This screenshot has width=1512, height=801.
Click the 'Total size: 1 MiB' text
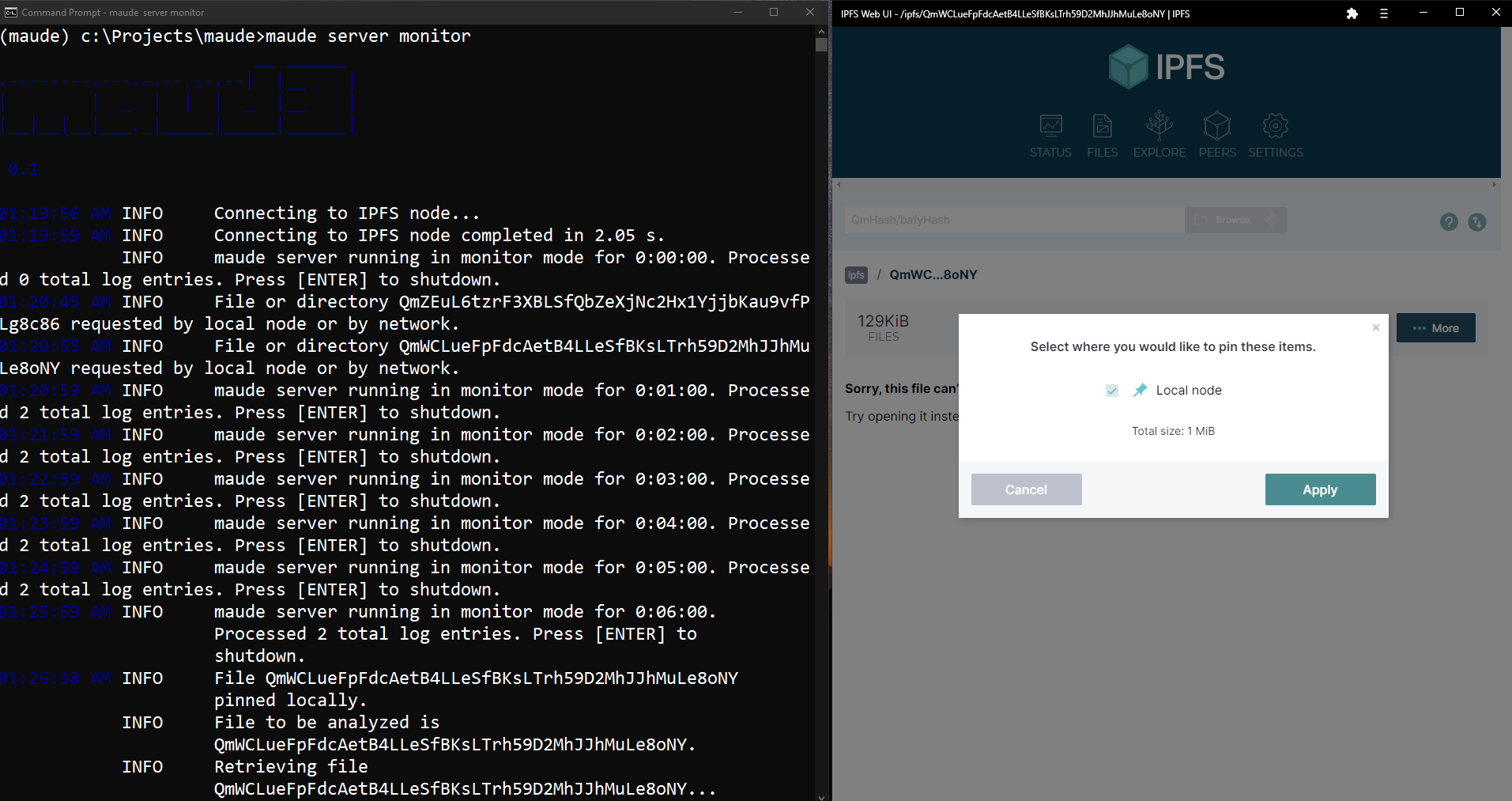point(1173,431)
